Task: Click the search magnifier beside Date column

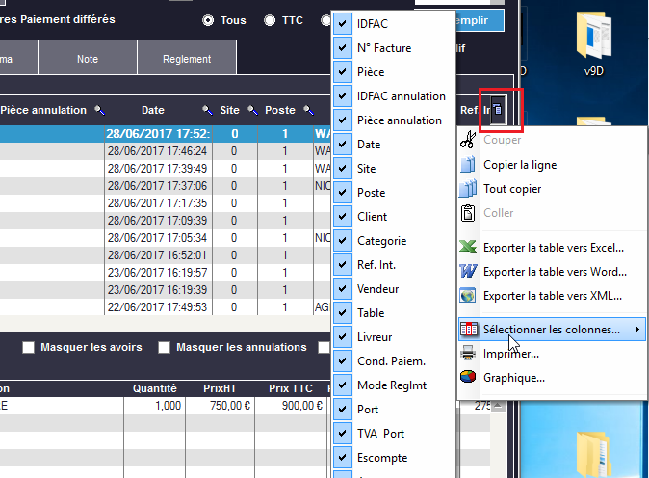Action: coord(207,110)
